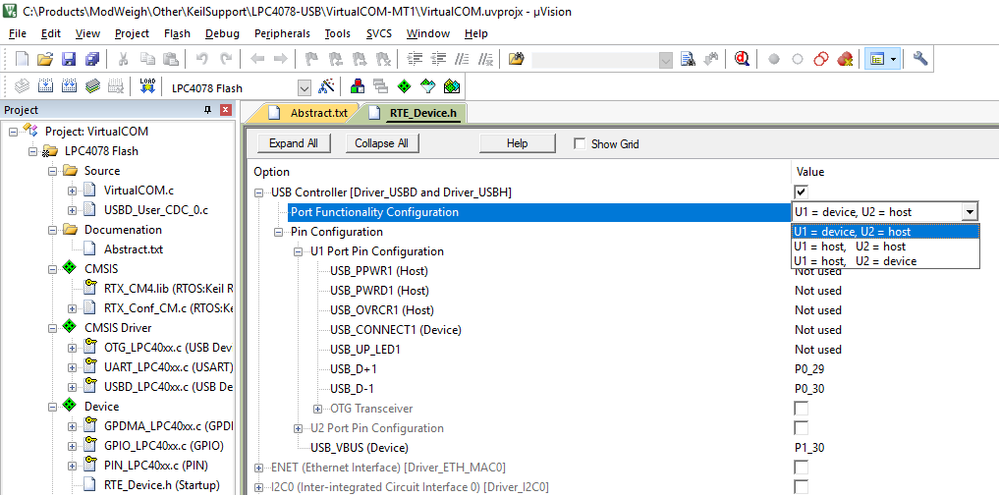
Task: Indent selected text with indent icon
Action: (x=415, y=59)
